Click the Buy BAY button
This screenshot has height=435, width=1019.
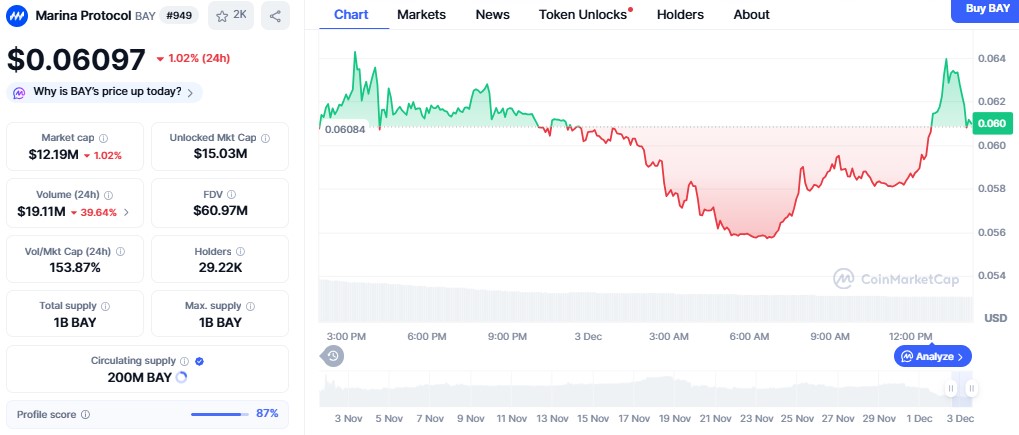[x=984, y=9]
